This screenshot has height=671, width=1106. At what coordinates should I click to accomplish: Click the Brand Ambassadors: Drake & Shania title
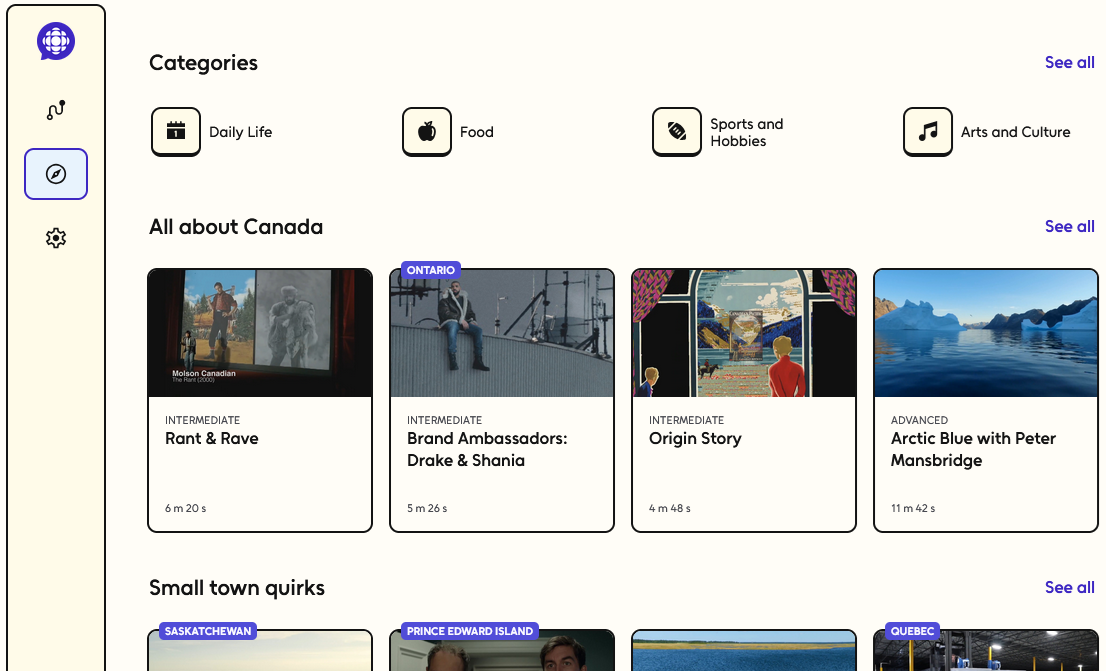[487, 449]
